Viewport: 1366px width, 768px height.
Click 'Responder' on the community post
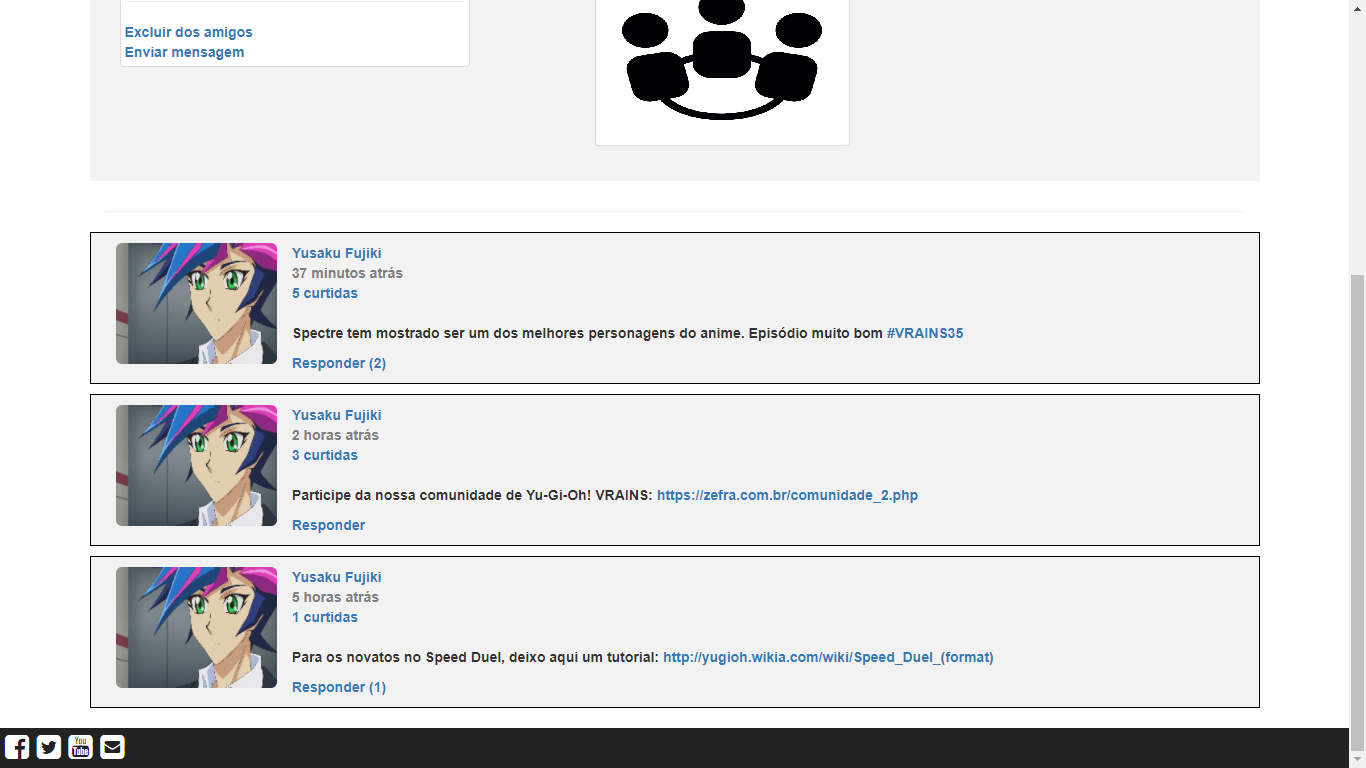pos(328,524)
